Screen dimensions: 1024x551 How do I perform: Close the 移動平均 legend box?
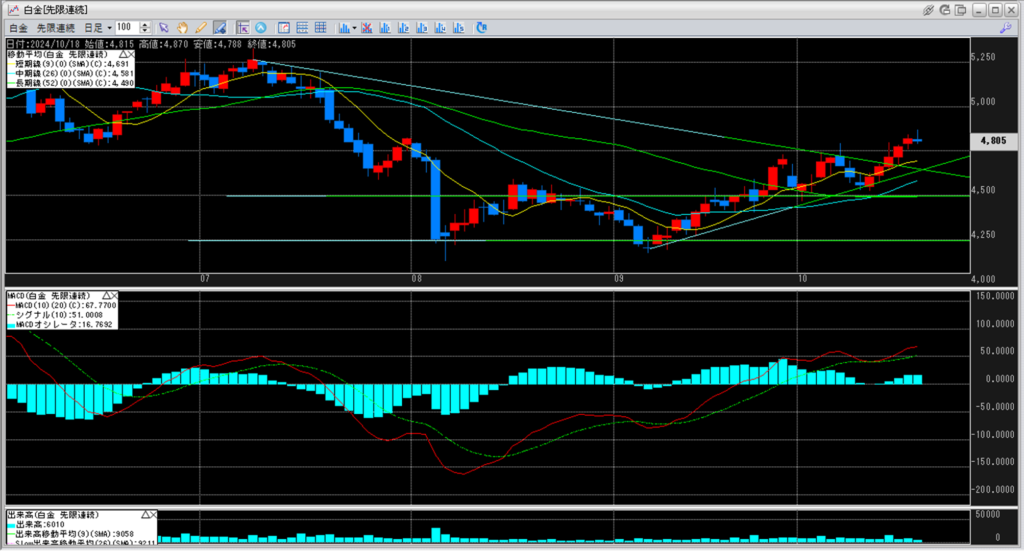tap(131, 55)
